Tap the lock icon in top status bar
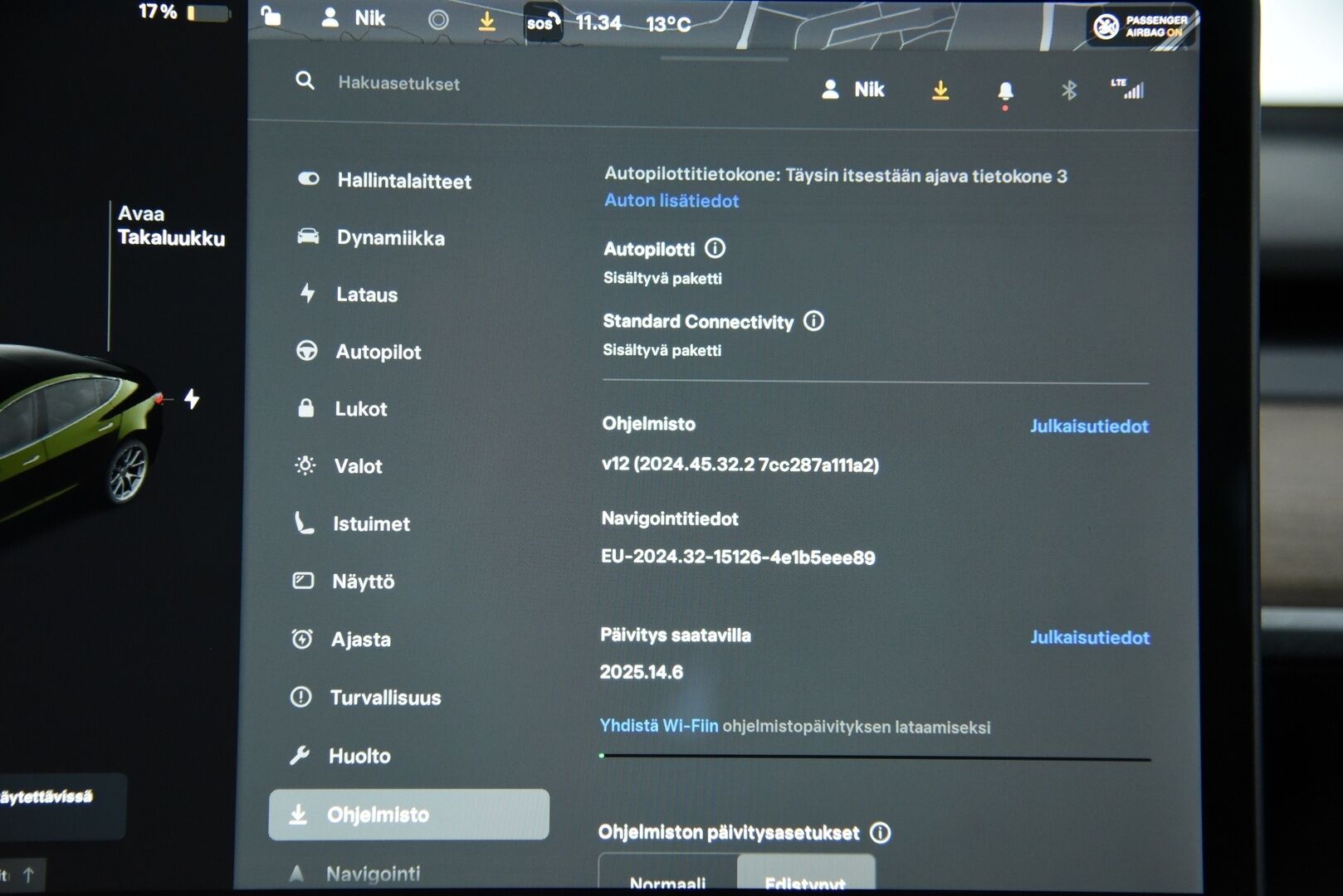 point(271,15)
